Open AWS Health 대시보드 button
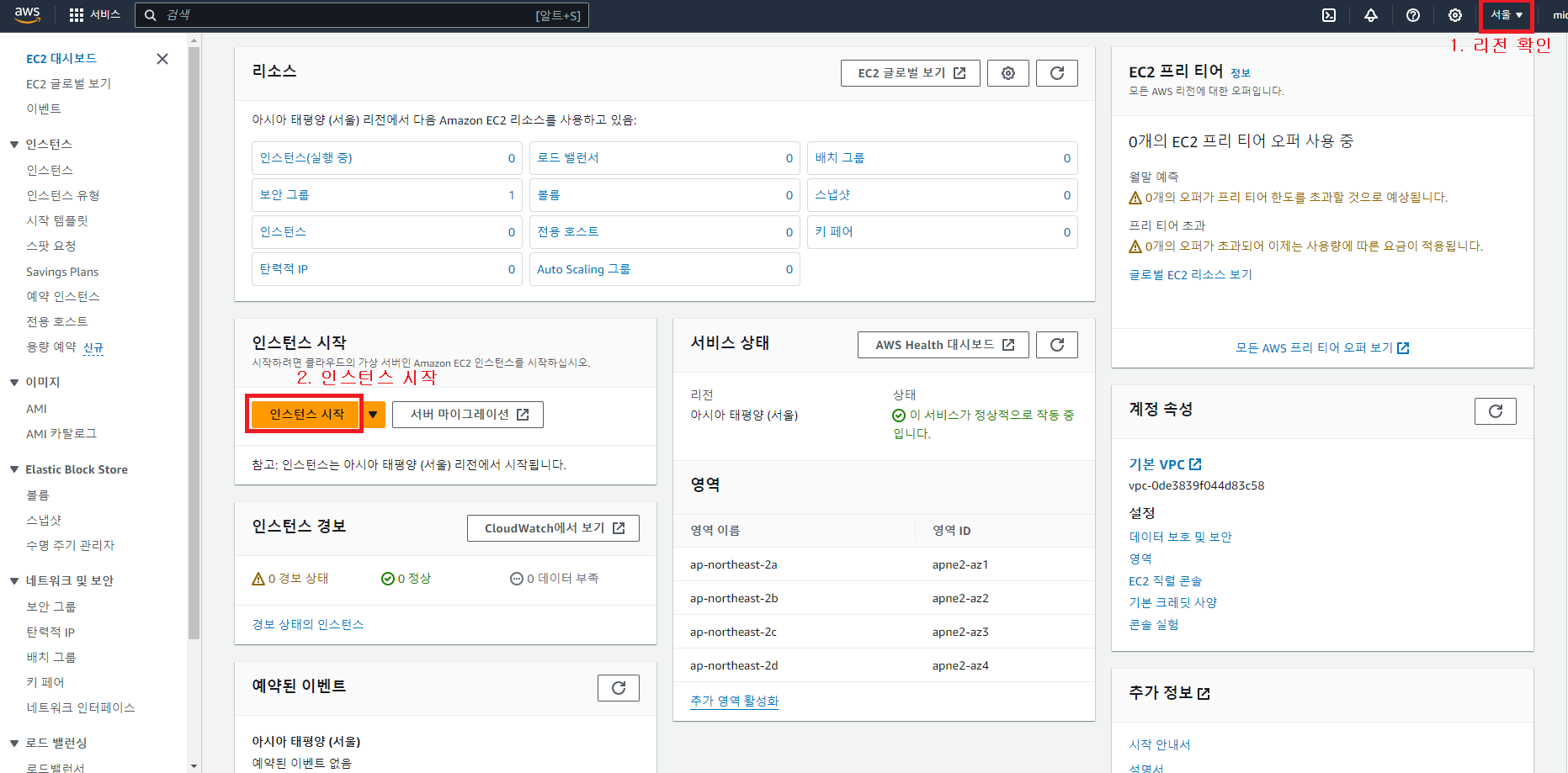 tap(943, 345)
